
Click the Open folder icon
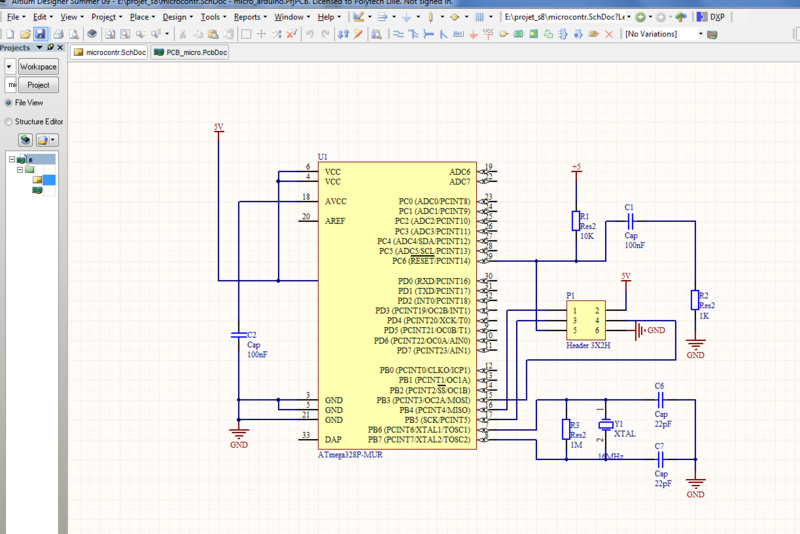pos(24,34)
